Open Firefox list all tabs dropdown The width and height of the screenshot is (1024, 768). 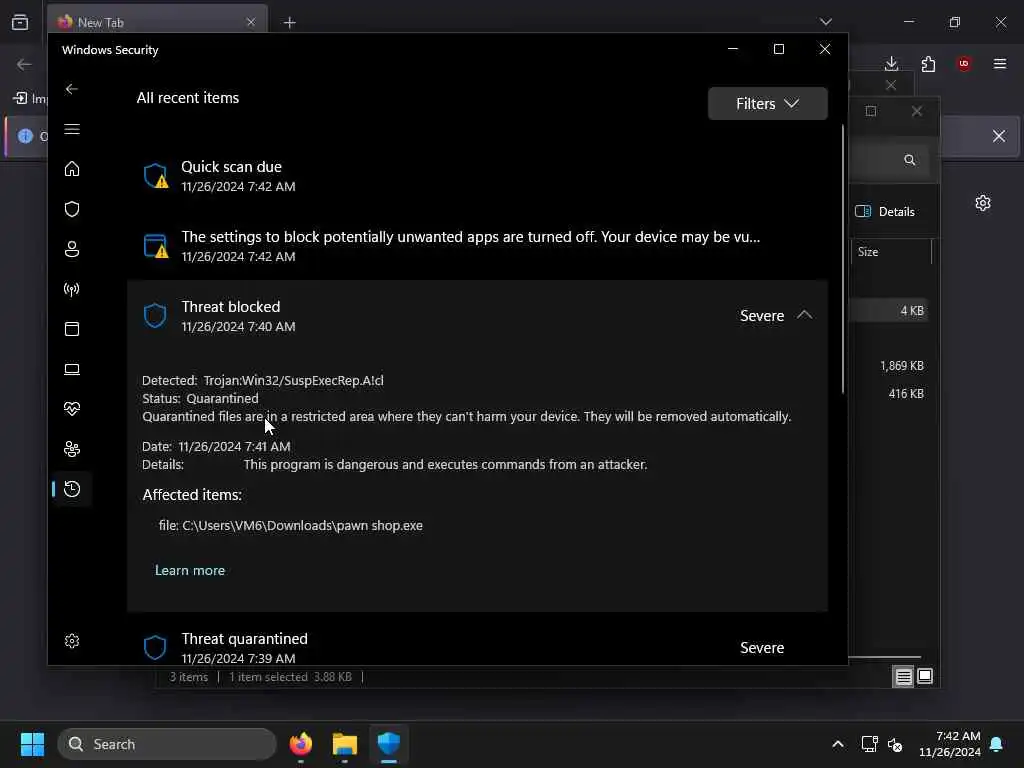pos(825,22)
